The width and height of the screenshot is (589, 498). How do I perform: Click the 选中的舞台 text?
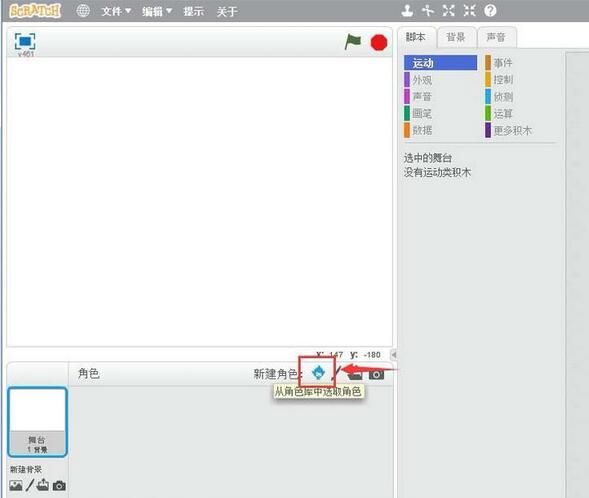[428, 158]
